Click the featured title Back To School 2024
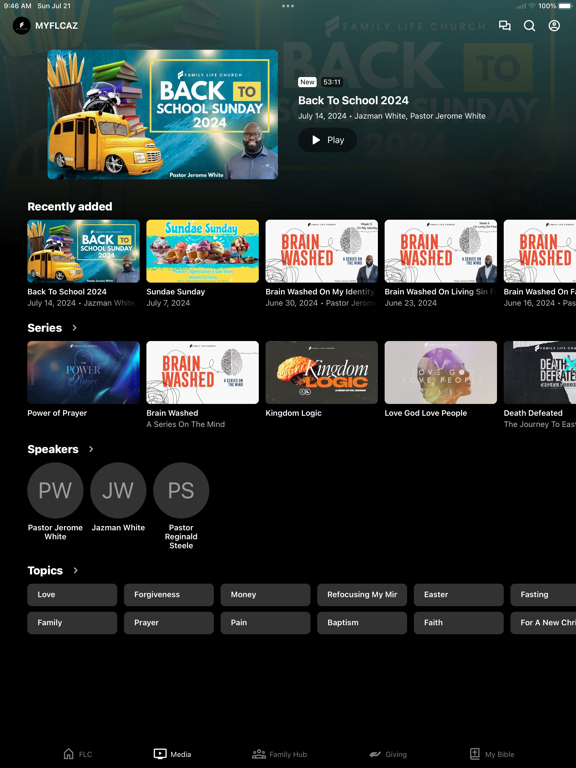The width and height of the screenshot is (576, 768). pos(353,100)
